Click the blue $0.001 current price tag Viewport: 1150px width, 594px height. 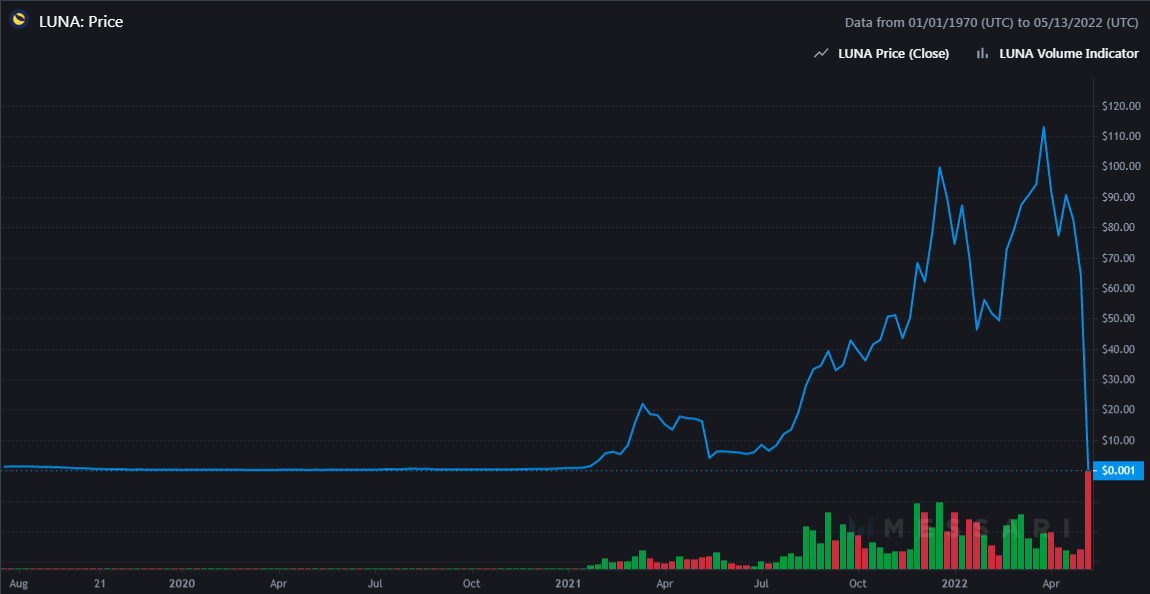(1118, 471)
